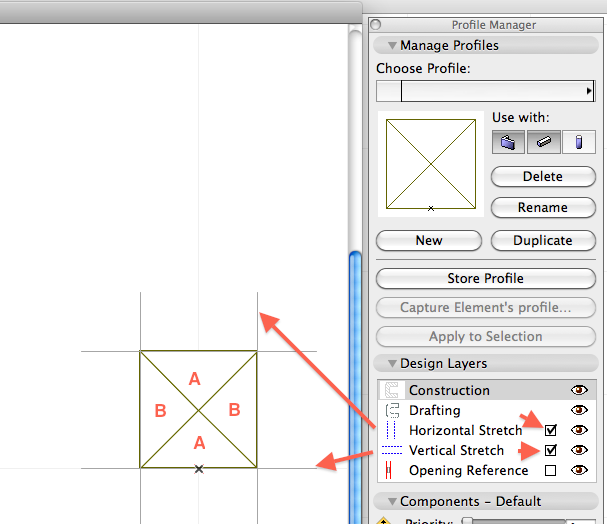The image size is (607, 524).
Task: Click the Duplicate button
Action: pos(543,240)
